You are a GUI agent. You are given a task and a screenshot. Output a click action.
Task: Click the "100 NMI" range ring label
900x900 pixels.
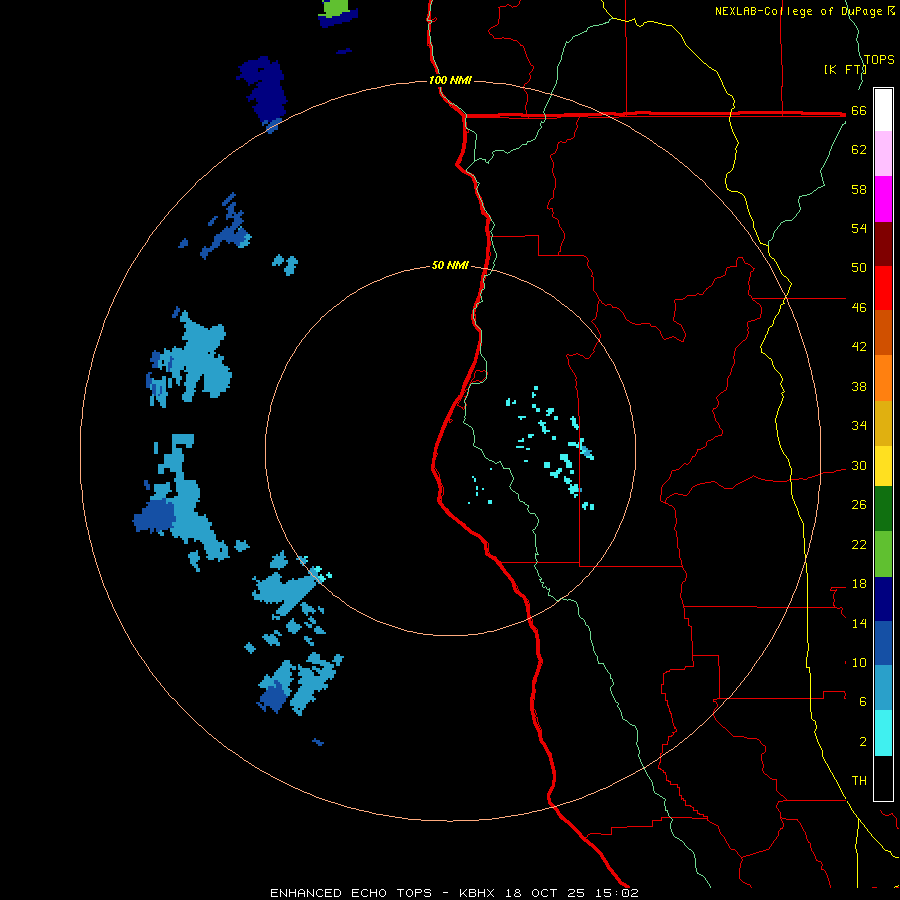point(450,80)
